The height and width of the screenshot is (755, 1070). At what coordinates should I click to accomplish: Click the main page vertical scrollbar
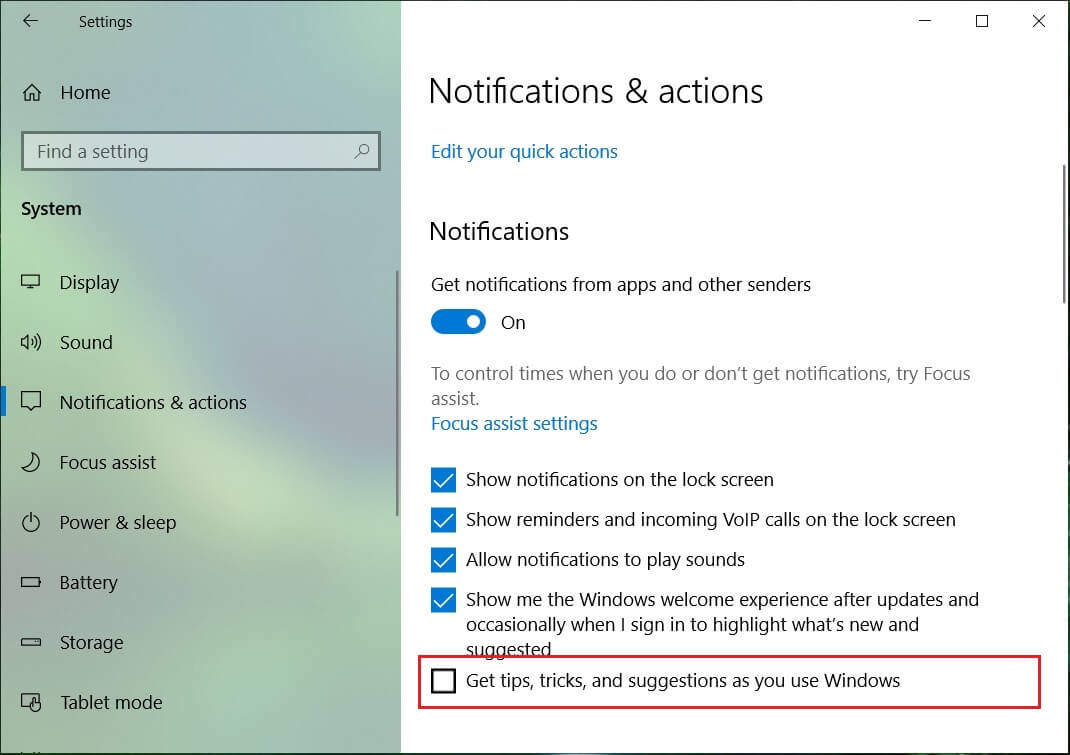tap(1064, 233)
